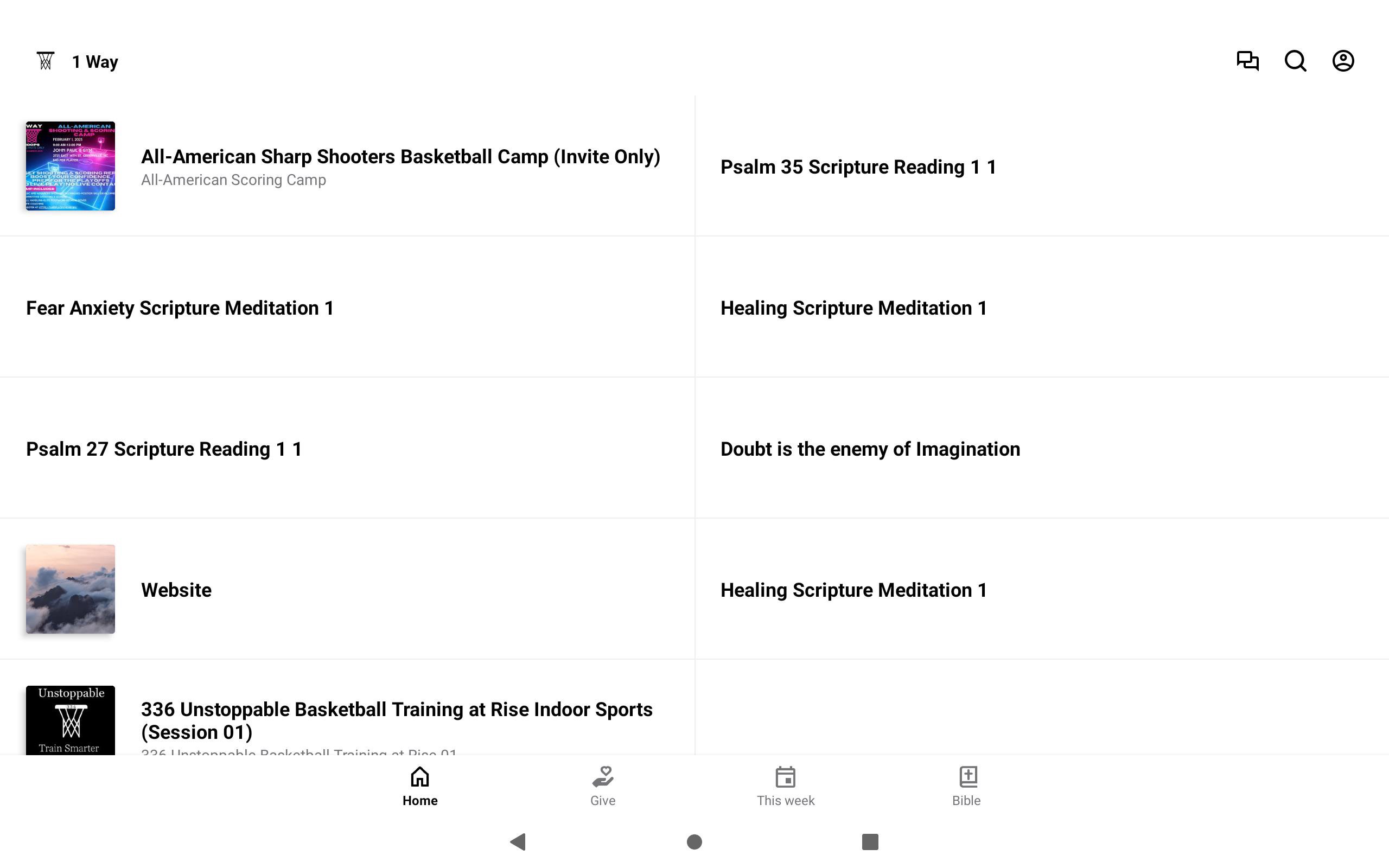Tap the Website cloud mountain thumbnail
Viewport: 1389px width, 868px height.
click(71, 589)
